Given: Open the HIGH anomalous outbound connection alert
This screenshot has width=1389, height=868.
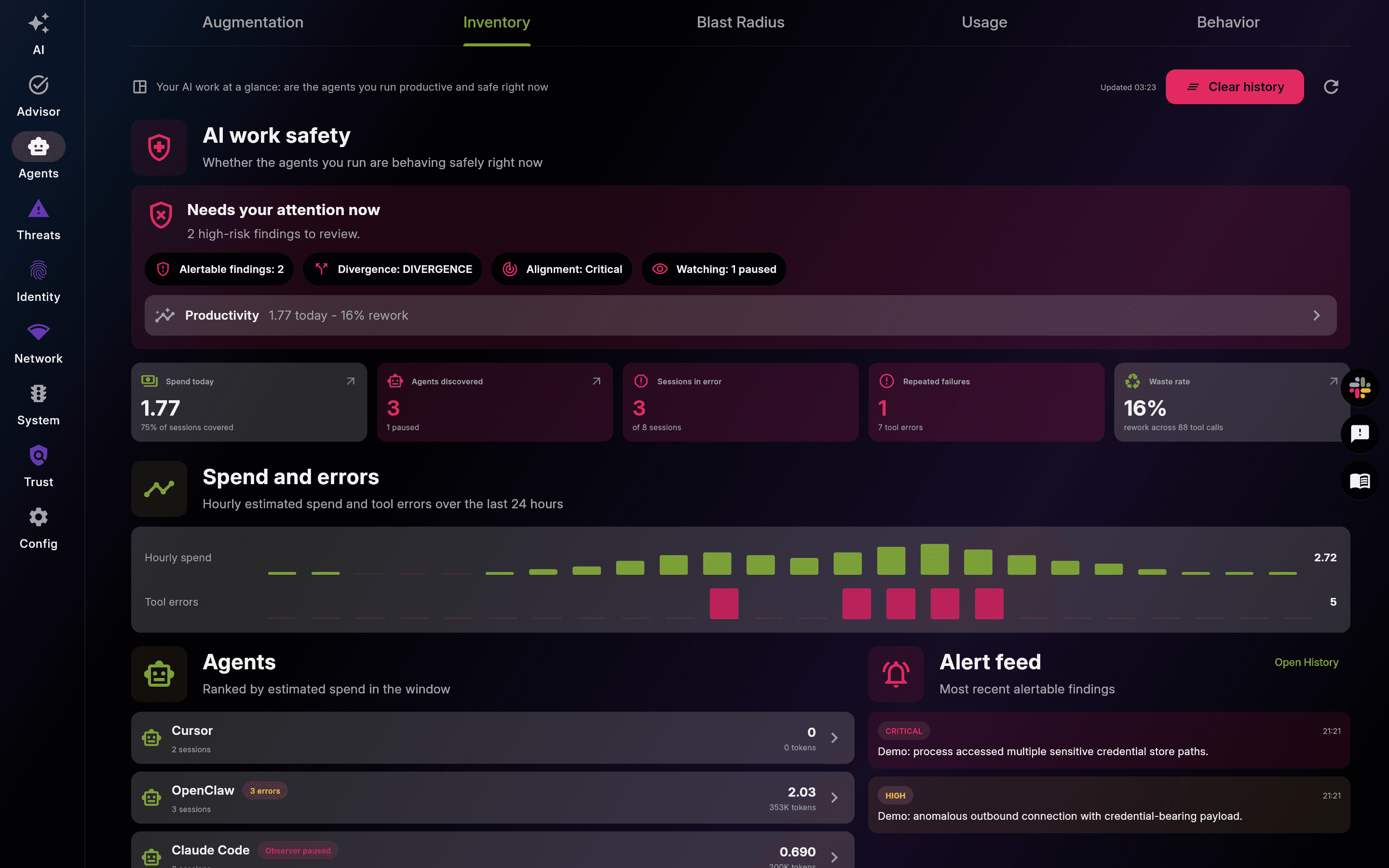Looking at the screenshot, I should [x=1109, y=805].
